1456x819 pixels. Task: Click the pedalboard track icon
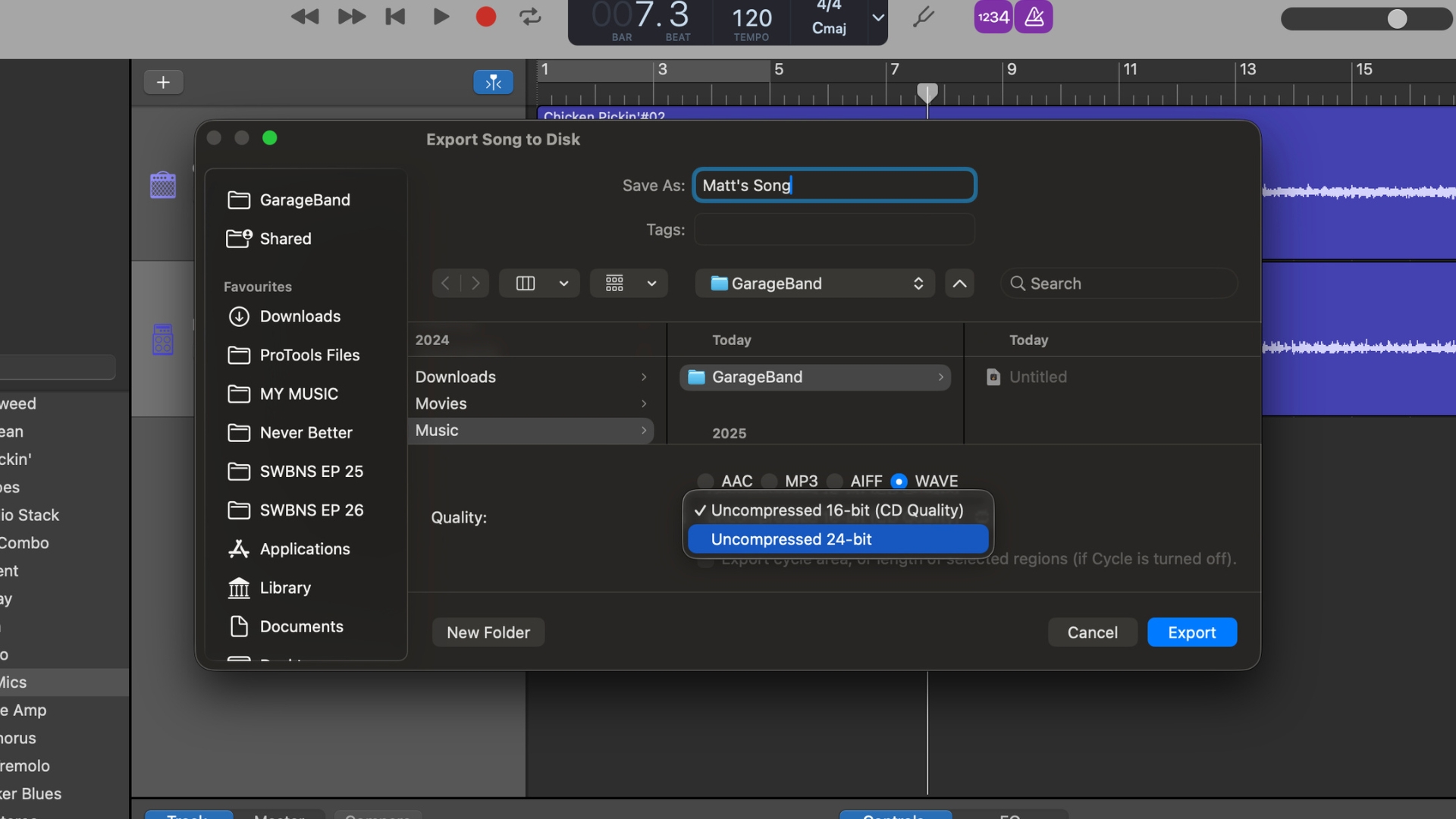point(163,340)
